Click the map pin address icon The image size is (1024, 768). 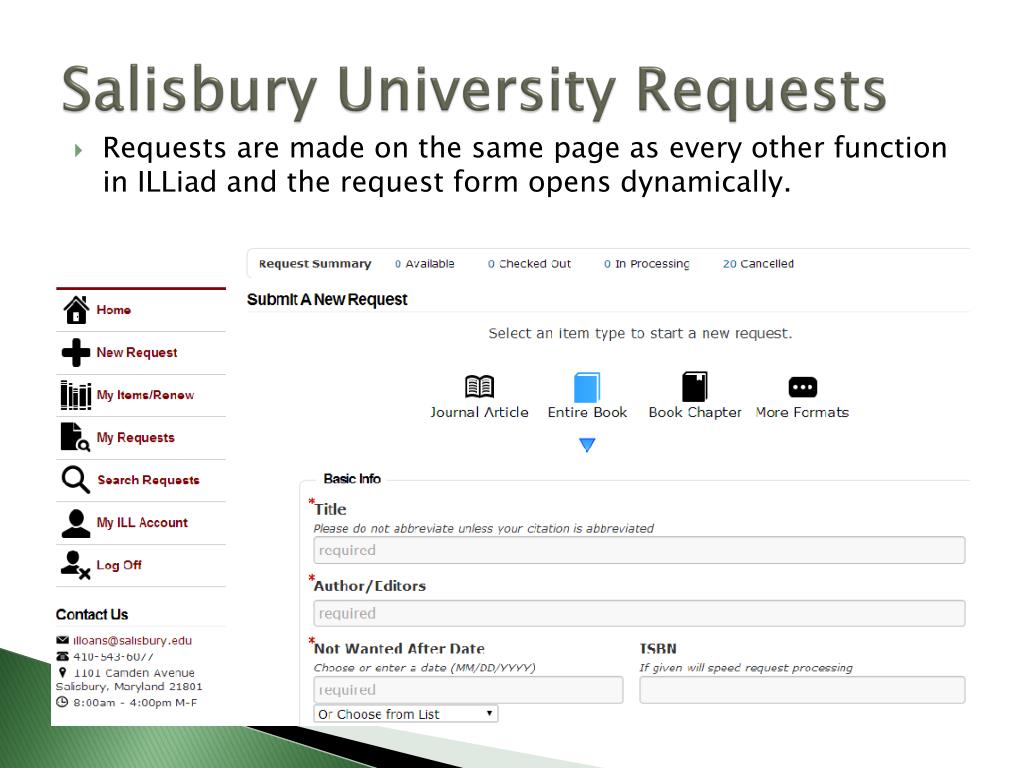[x=63, y=672]
